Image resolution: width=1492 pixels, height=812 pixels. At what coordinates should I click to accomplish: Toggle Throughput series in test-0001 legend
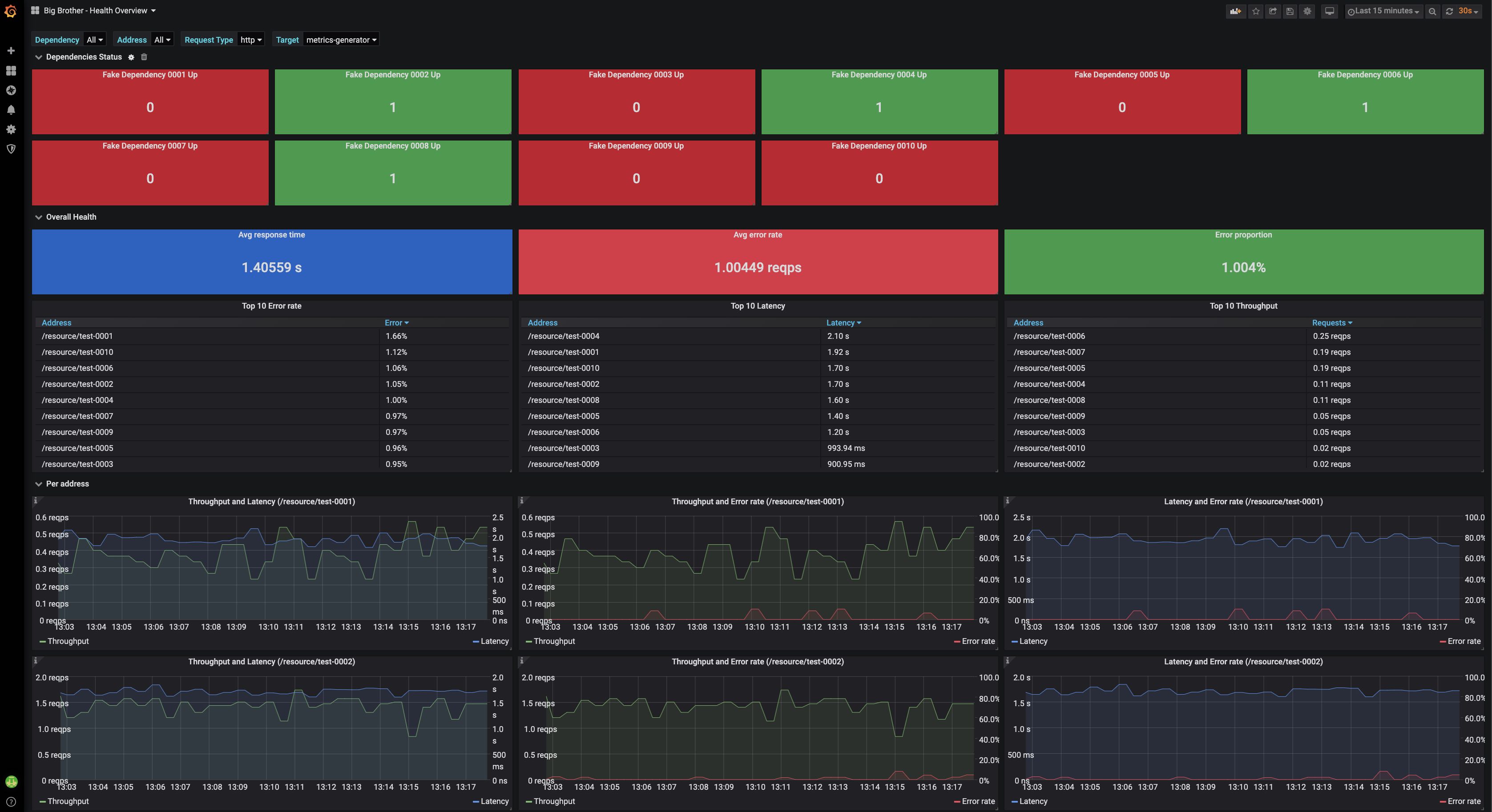(68, 641)
